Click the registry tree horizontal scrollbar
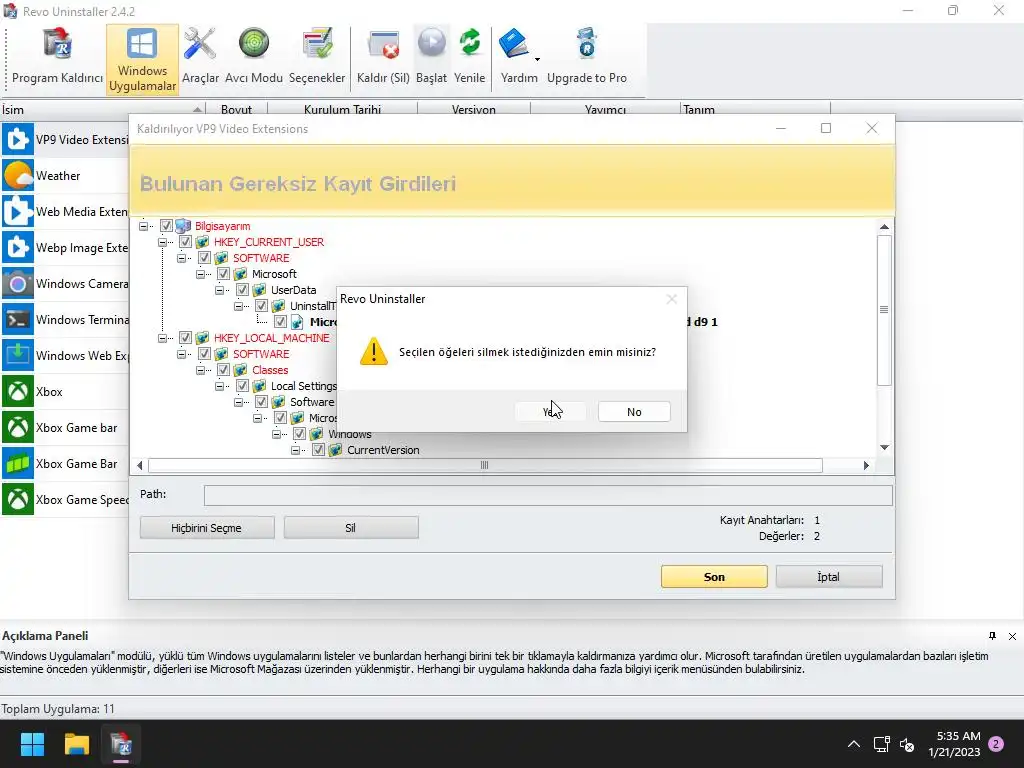This screenshot has height=768, width=1024. pos(485,465)
